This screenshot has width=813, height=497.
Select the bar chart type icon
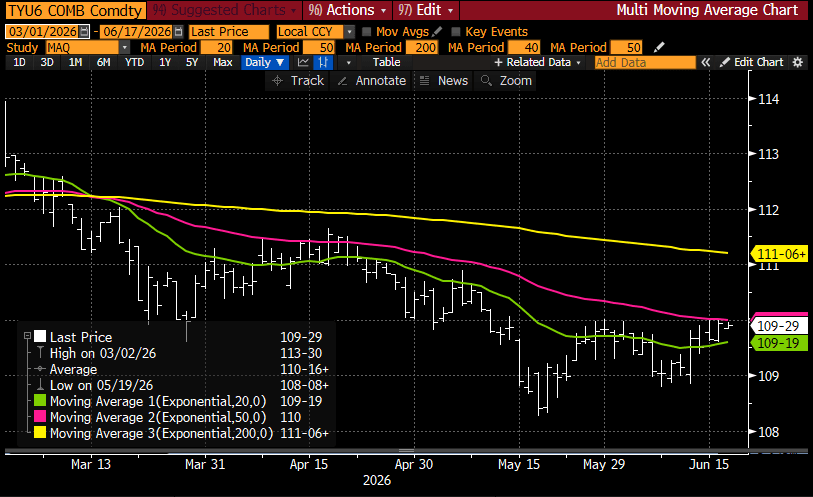(323, 63)
